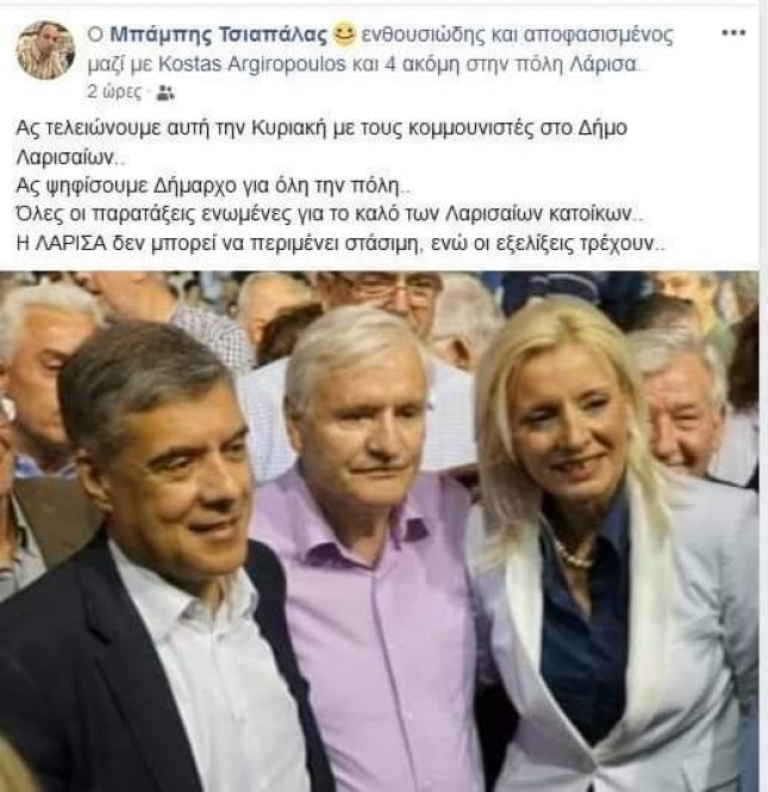The width and height of the screenshot is (768, 792).
Task: Open the poster's round profile picture
Action: (x=45, y=50)
